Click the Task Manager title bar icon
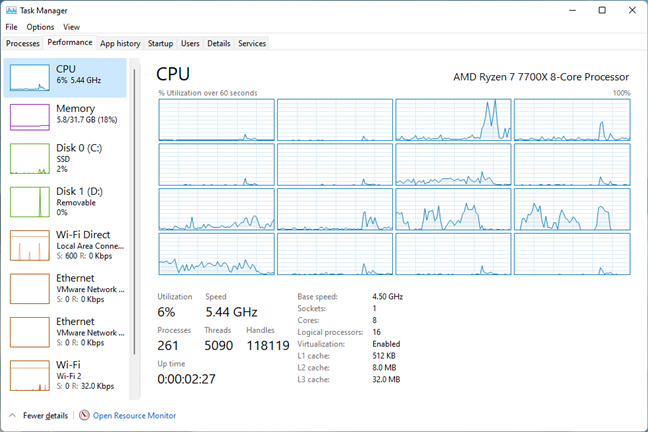The width and height of the screenshot is (648, 432). click(10, 10)
